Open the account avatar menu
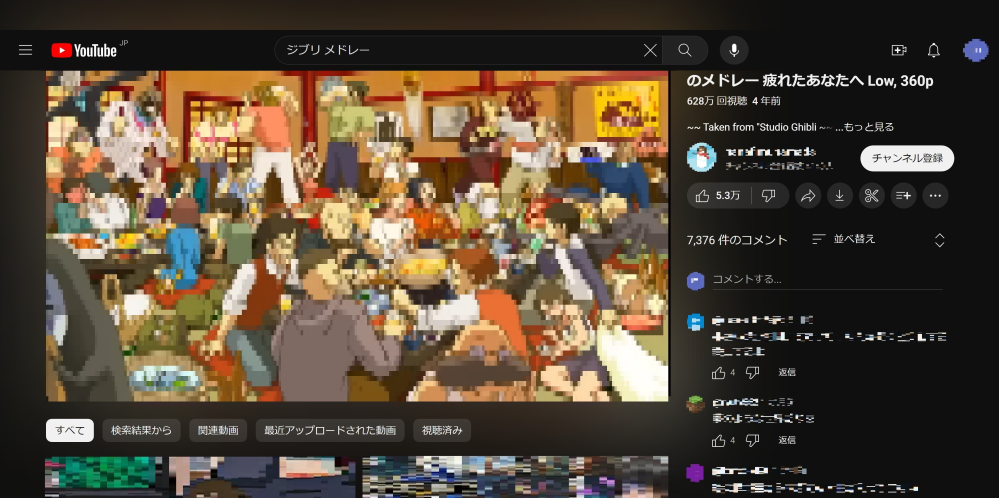Image resolution: width=999 pixels, height=498 pixels. pos(975,50)
